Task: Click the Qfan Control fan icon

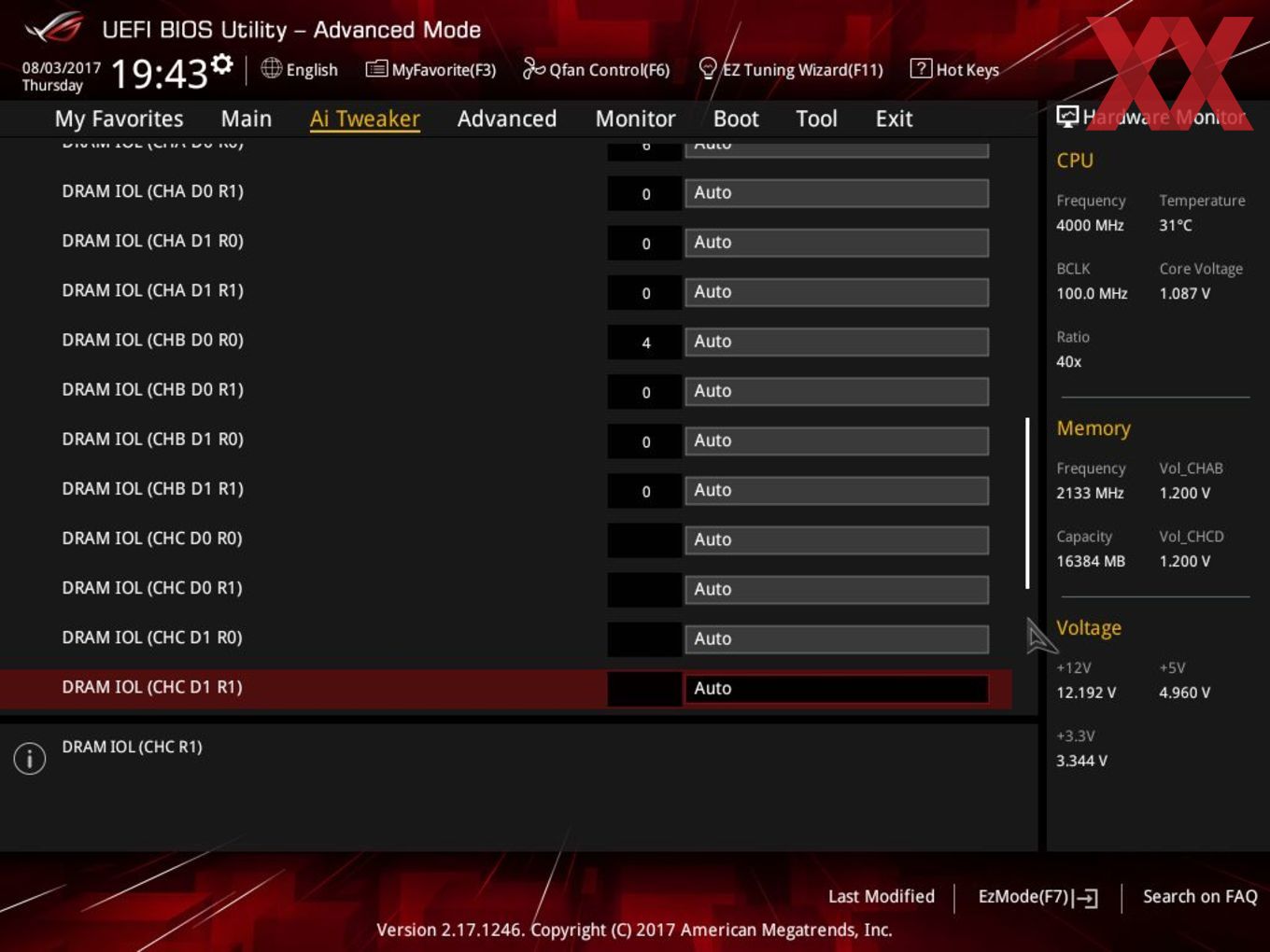Action: 533,68
